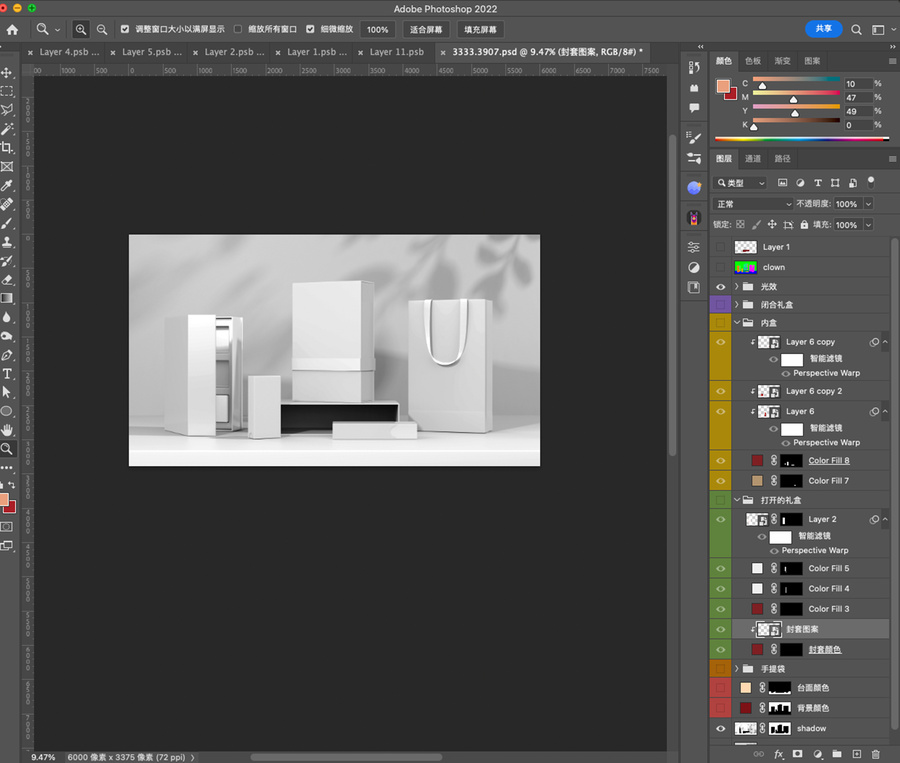Viewport: 900px width, 763px height.
Task: Collapse the 内盒 group
Action: point(737,323)
